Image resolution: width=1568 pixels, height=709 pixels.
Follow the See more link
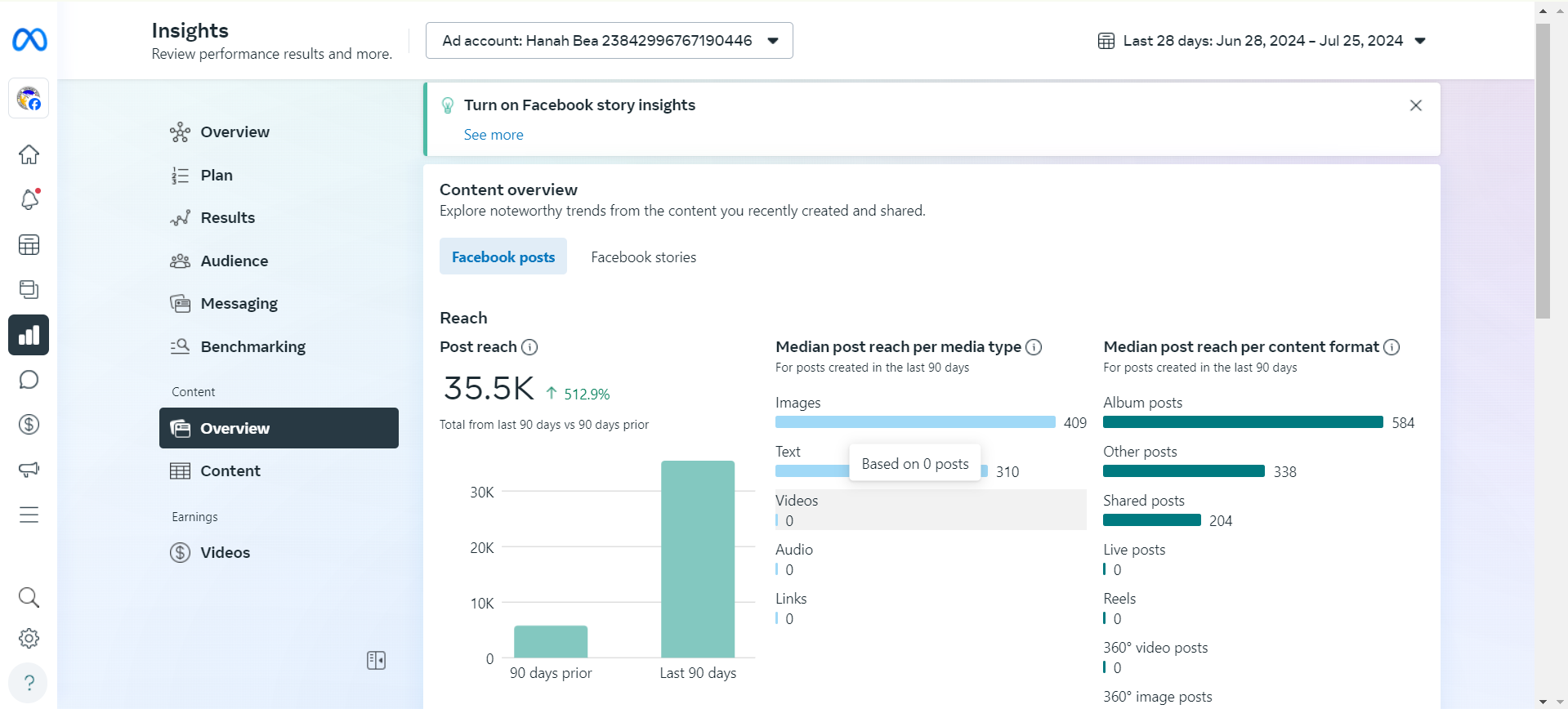point(494,135)
